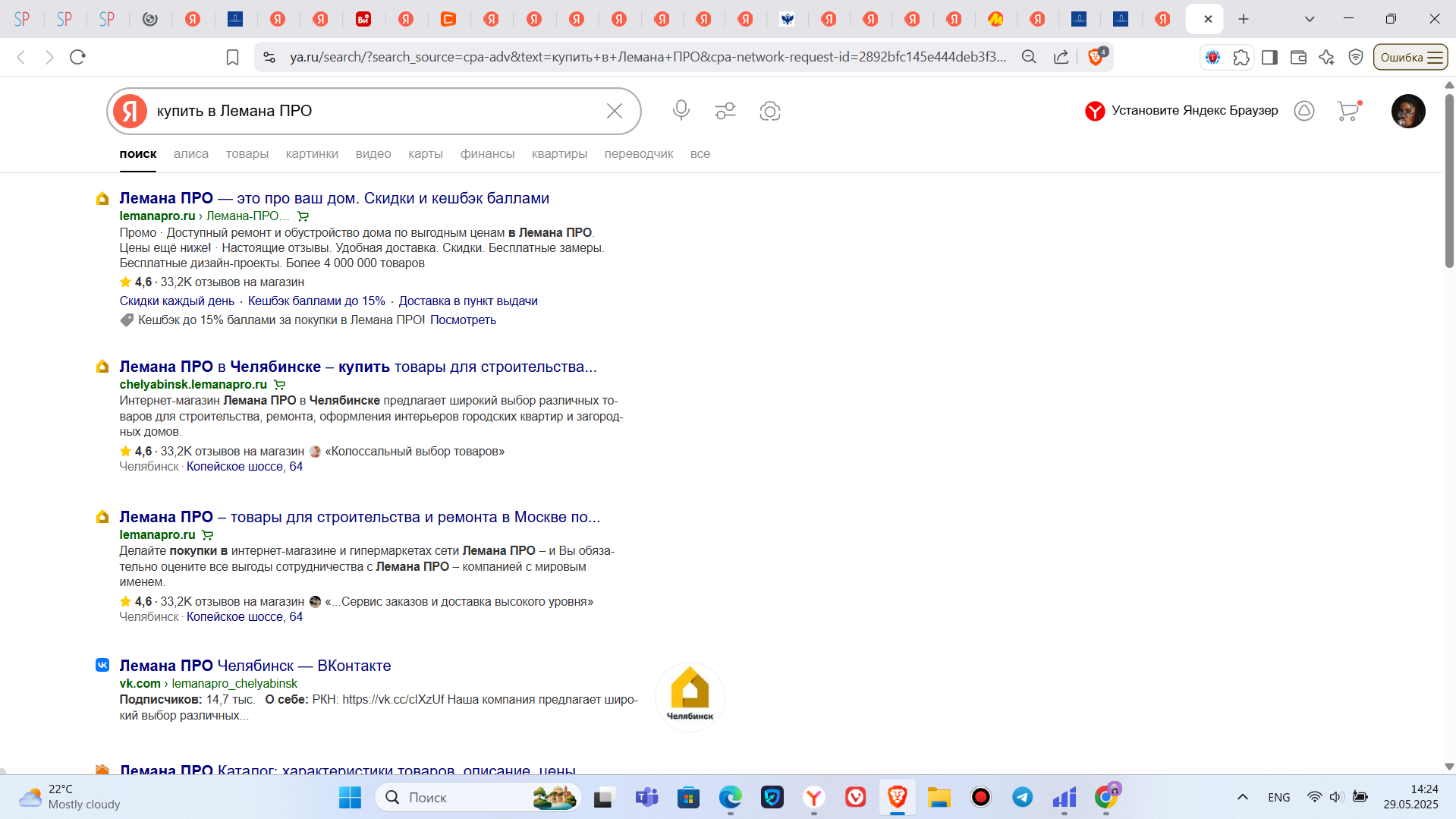Screen dimensions: 1456x819
Task: Open the zoom magnifier icon in the address bar
Action: [1029, 57]
